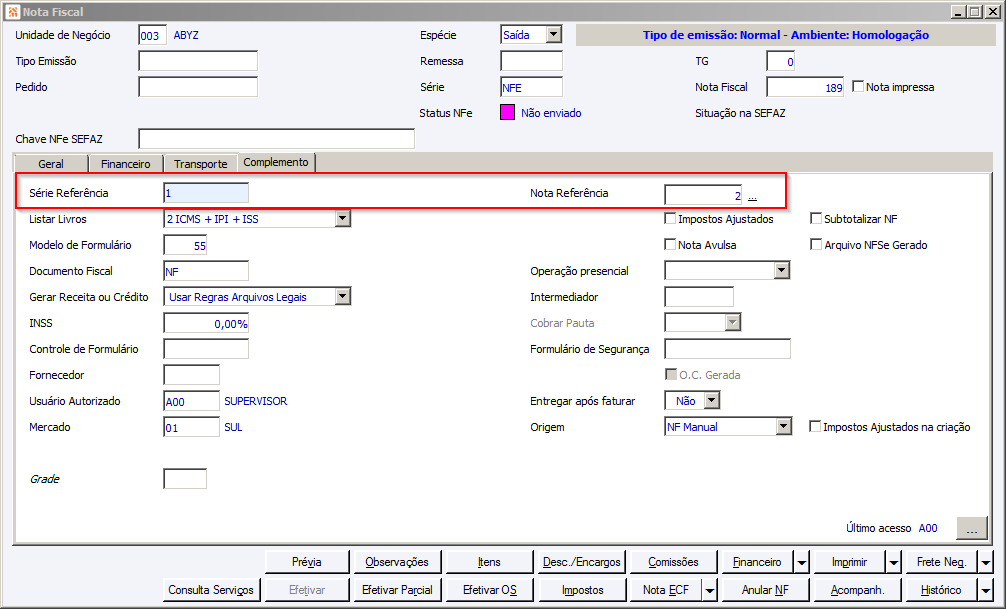Open the Espécie dropdown arrow

[x=554, y=35]
